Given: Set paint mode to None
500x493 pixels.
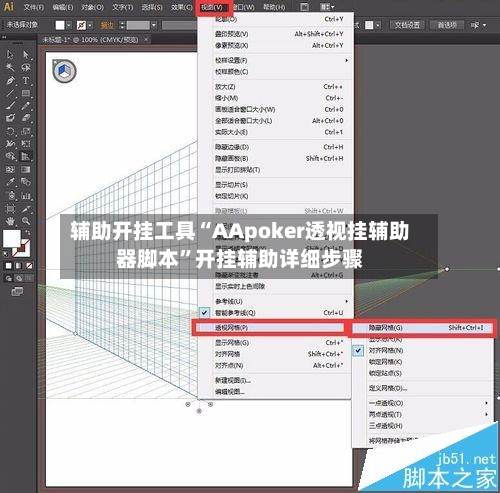Looking at the screenshot, I should point(29,266).
